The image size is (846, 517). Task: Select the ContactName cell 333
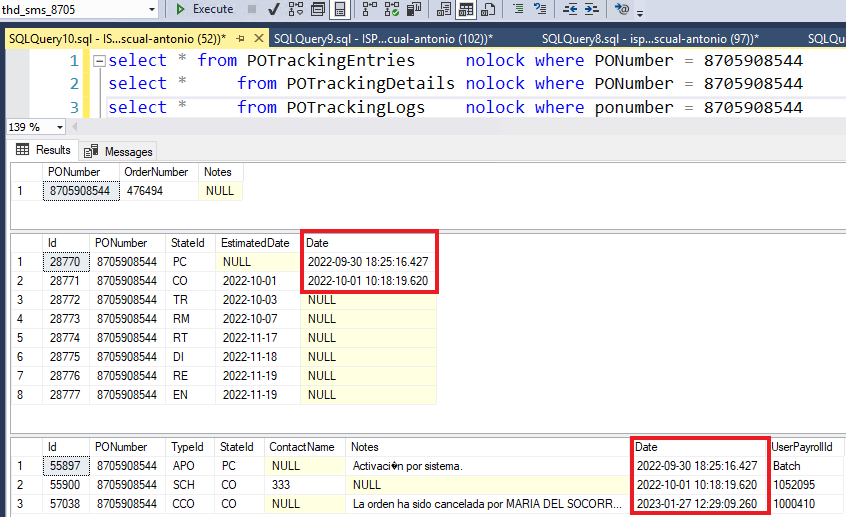point(304,485)
